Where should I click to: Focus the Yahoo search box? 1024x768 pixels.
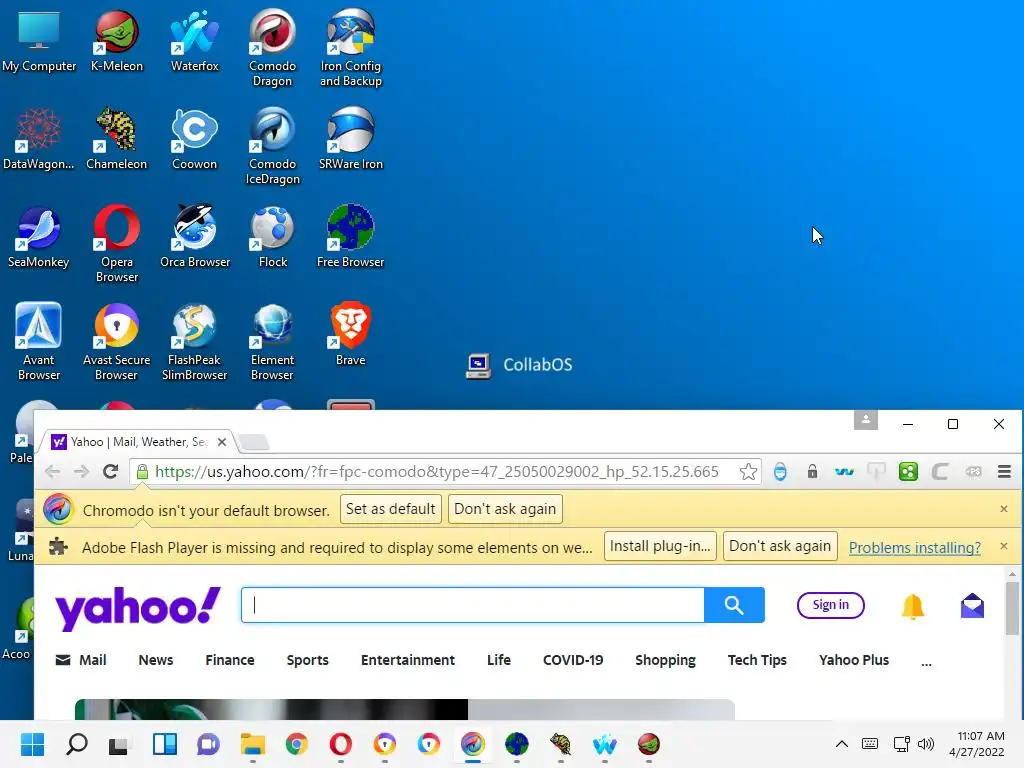[473, 605]
